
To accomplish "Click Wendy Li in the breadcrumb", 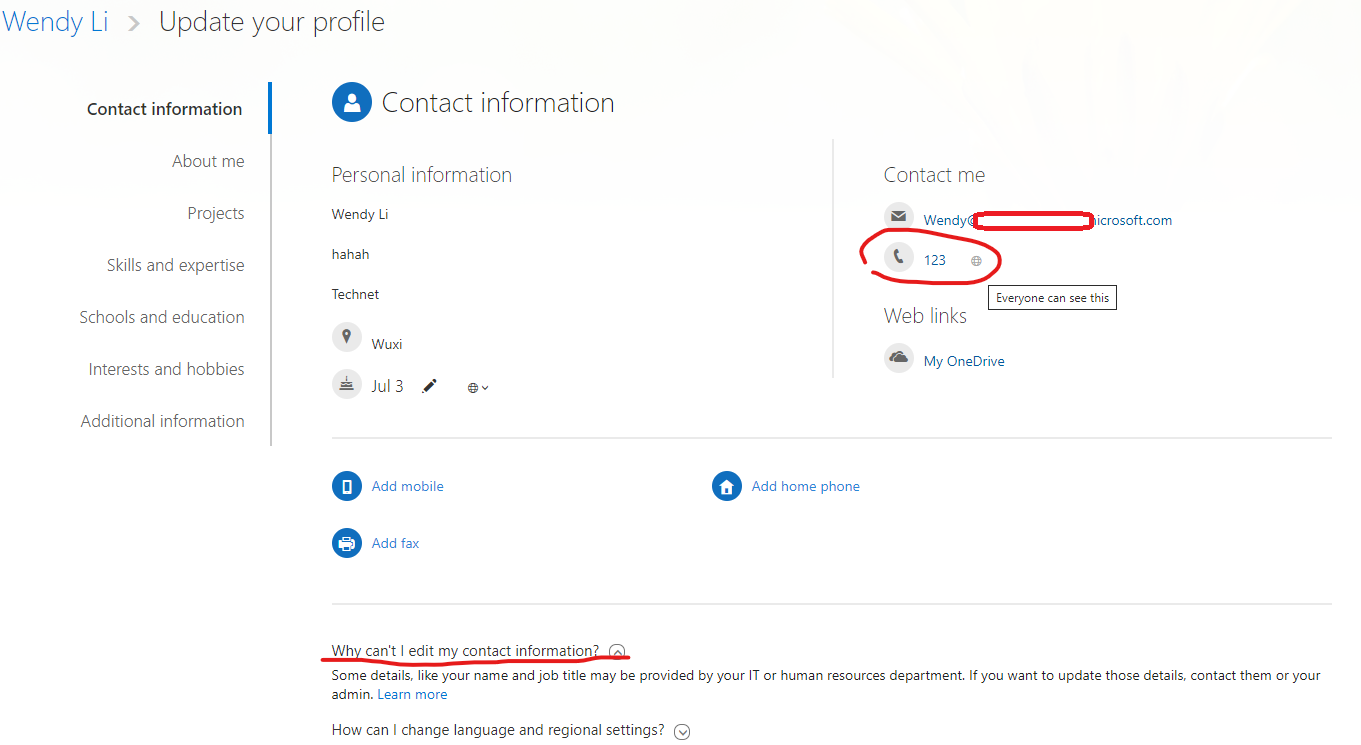I will (x=55, y=21).
